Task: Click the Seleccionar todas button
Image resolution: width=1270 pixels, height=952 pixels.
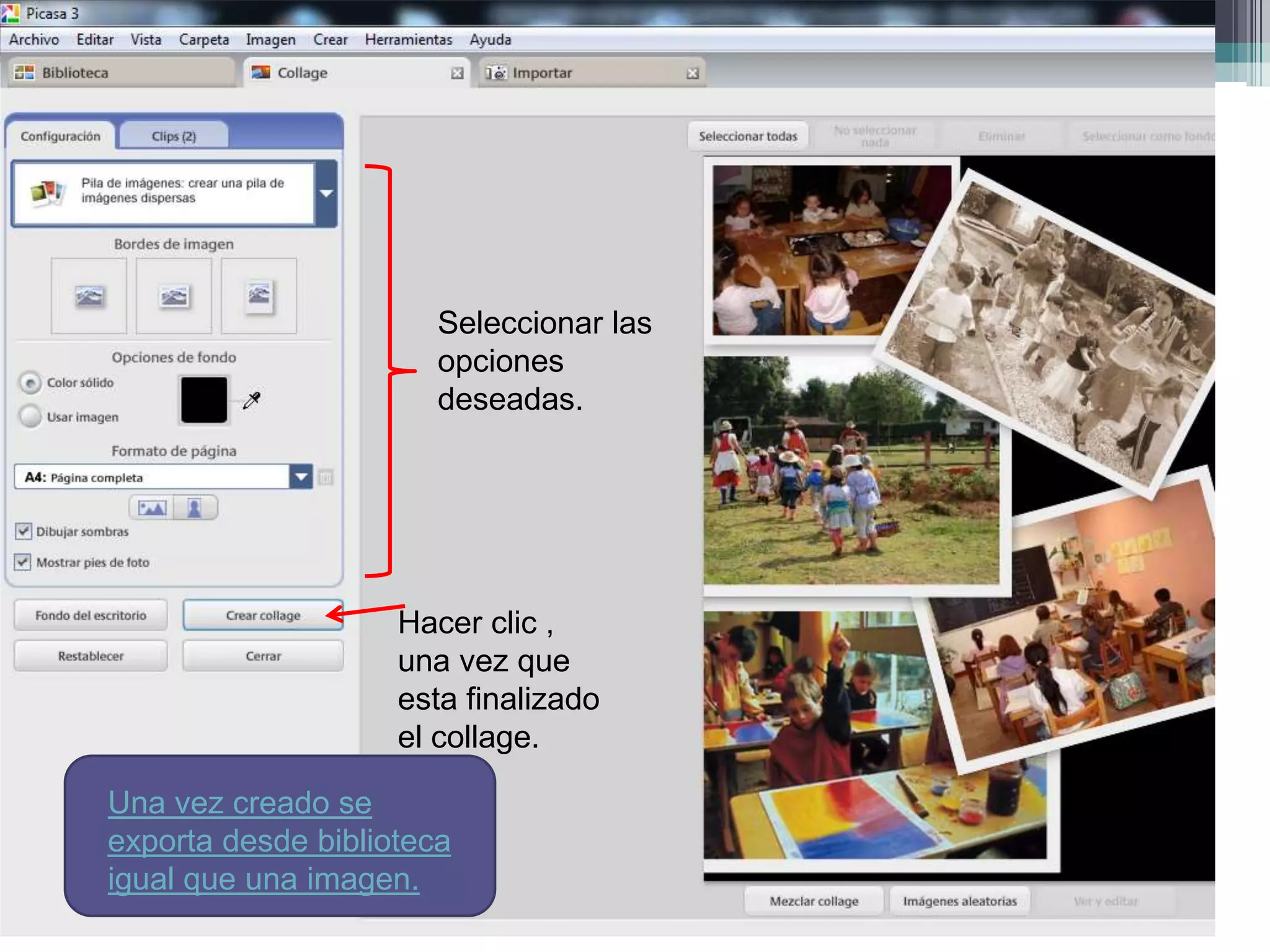Action: tap(748, 136)
